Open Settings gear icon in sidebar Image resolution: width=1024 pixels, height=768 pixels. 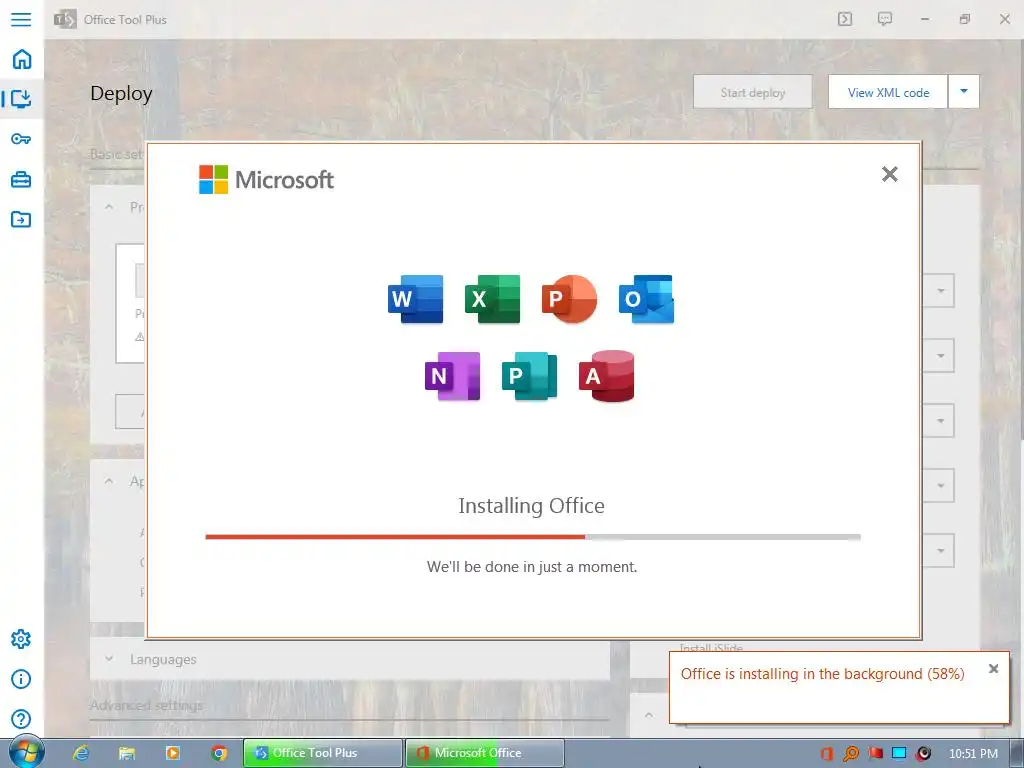click(21, 639)
